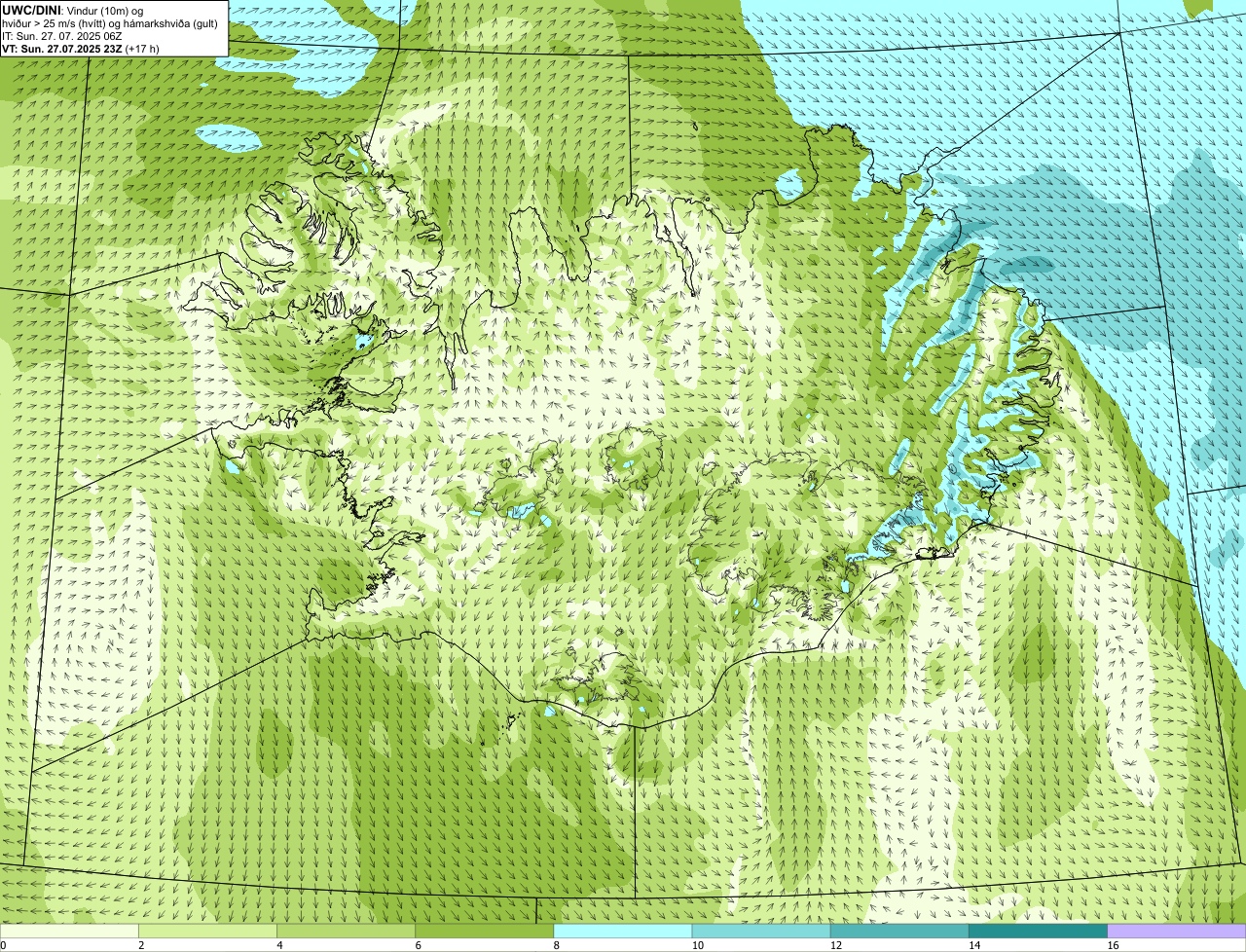Click the 8–10 m/s light cyan swatch
The width and height of the screenshot is (1246, 952).
coord(623,932)
